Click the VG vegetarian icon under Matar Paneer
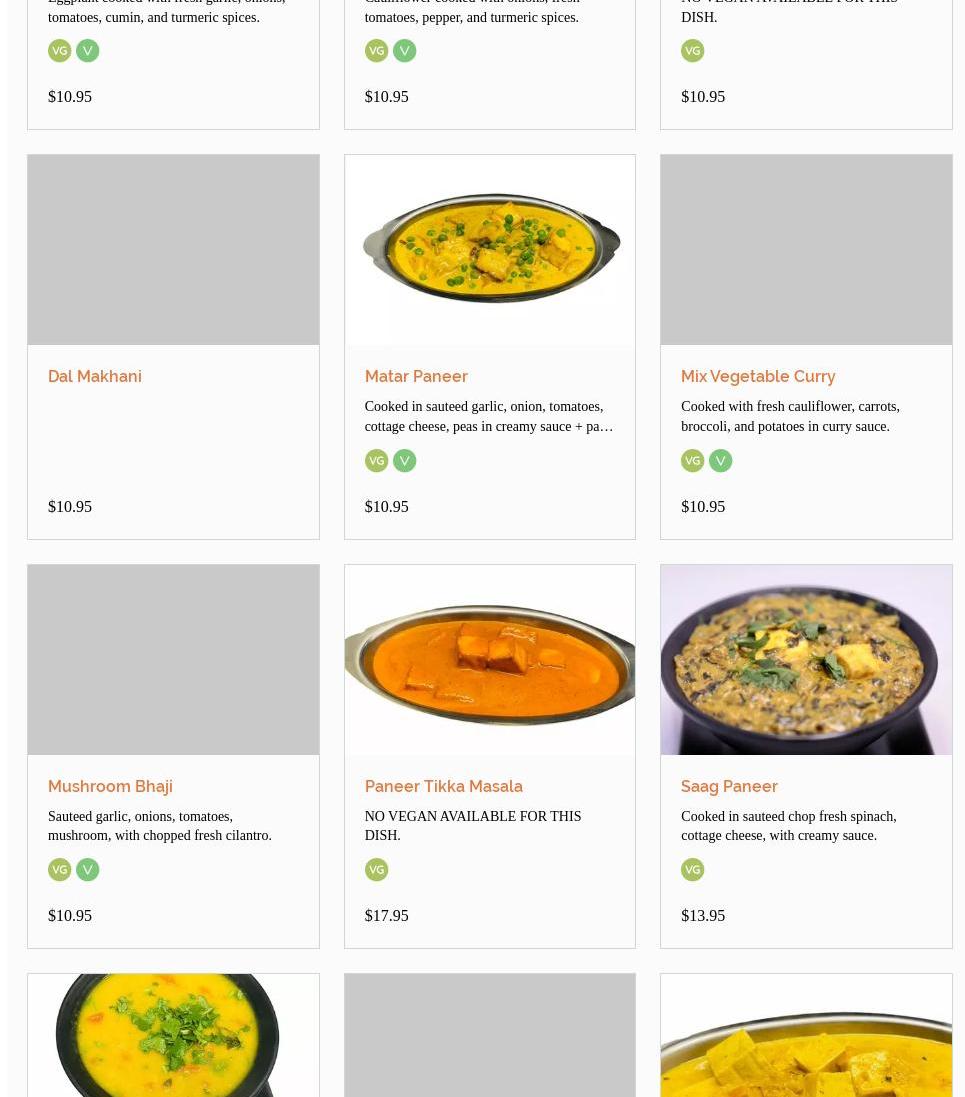This screenshot has width=965, height=1097. pyautogui.click(x=376, y=460)
